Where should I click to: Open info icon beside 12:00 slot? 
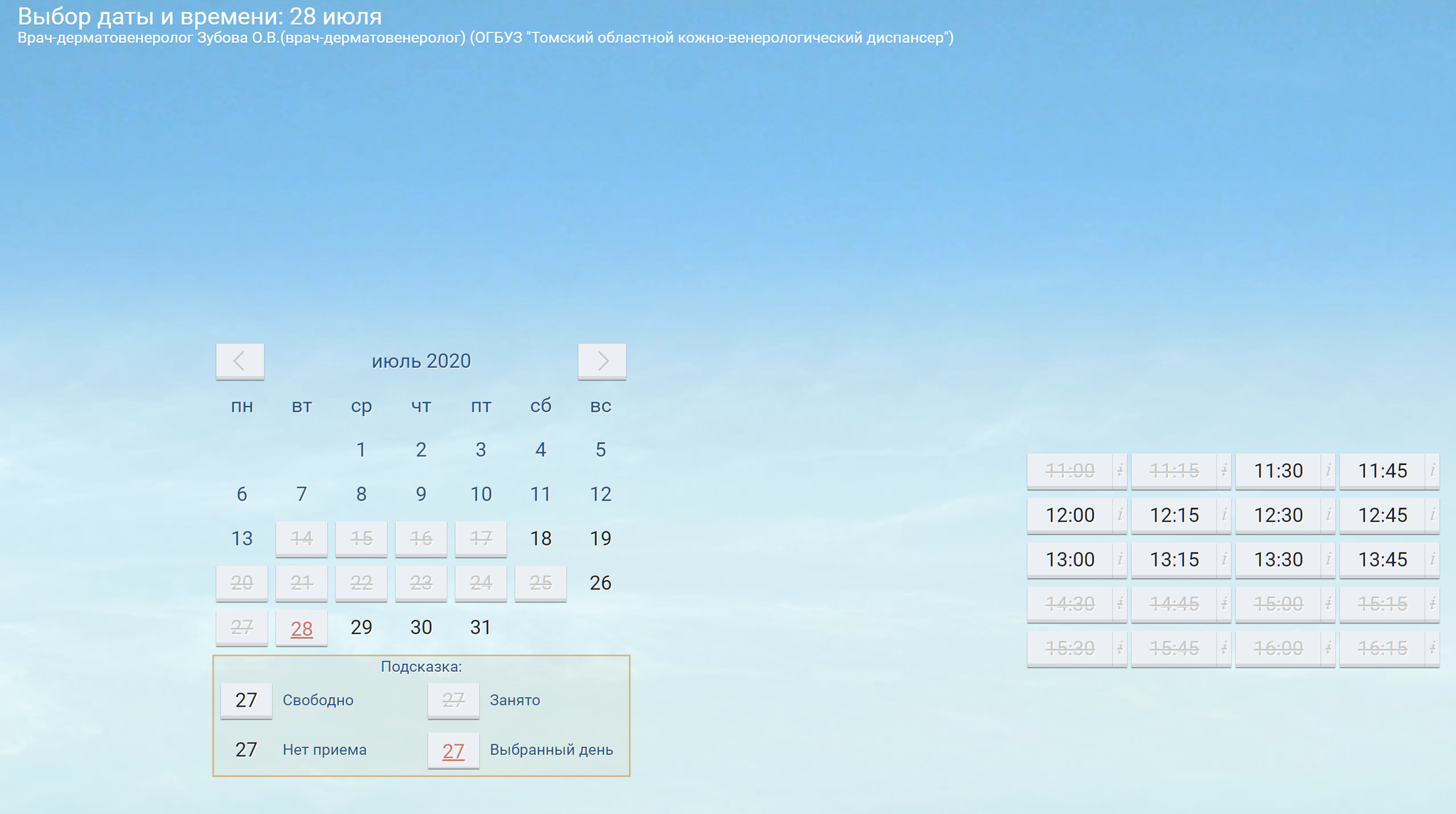pyautogui.click(x=1120, y=515)
